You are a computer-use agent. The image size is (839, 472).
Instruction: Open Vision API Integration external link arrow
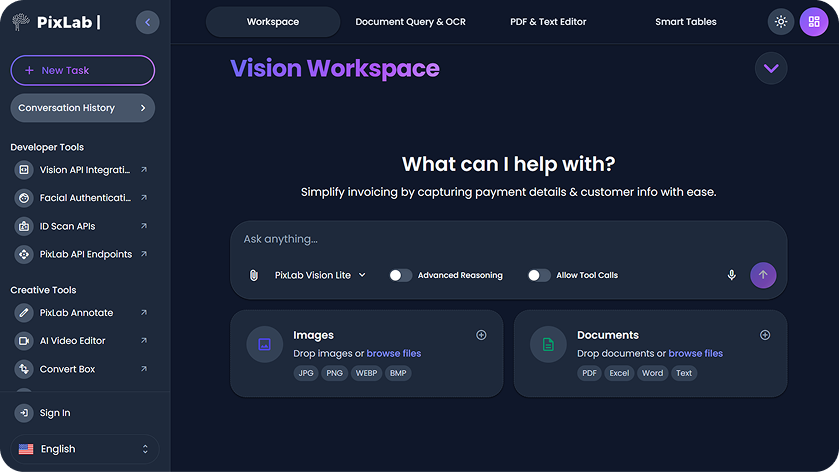tap(144, 170)
